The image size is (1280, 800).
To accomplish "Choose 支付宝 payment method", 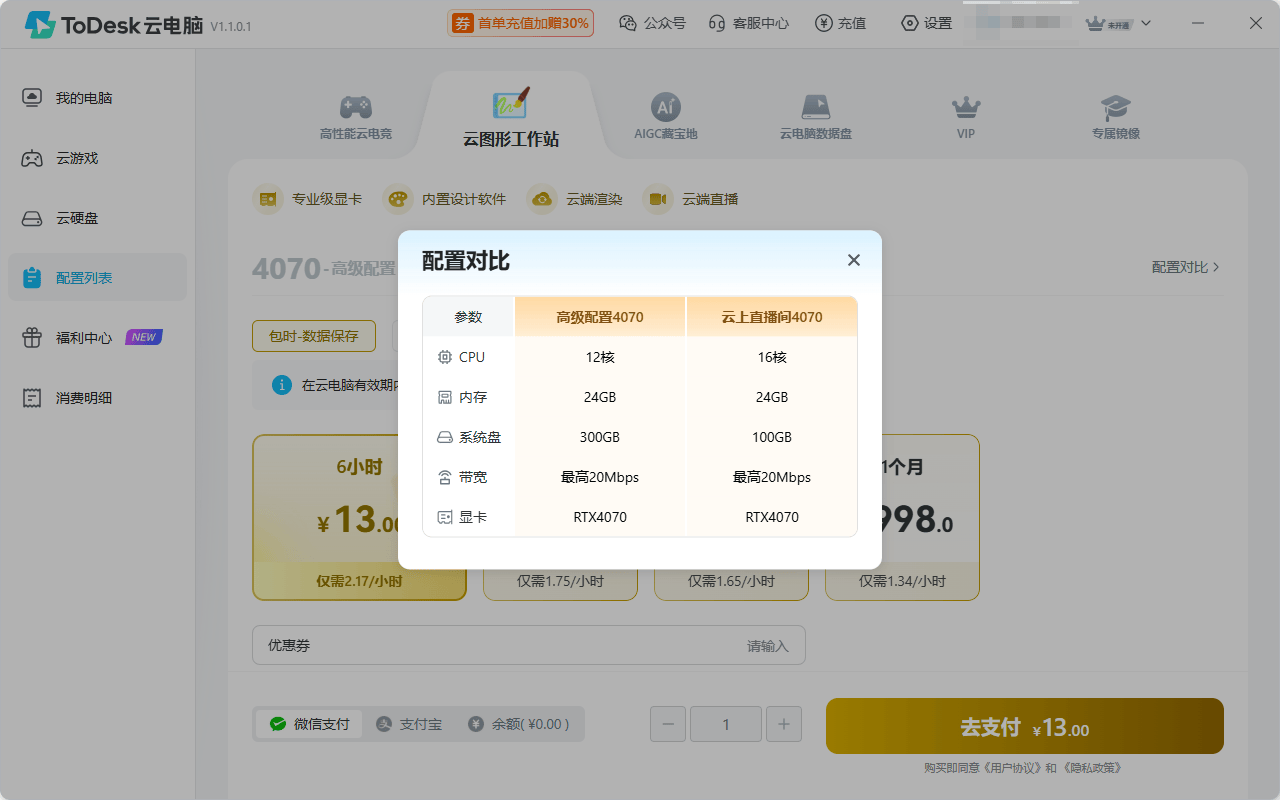I will click(x=409, y=724).
